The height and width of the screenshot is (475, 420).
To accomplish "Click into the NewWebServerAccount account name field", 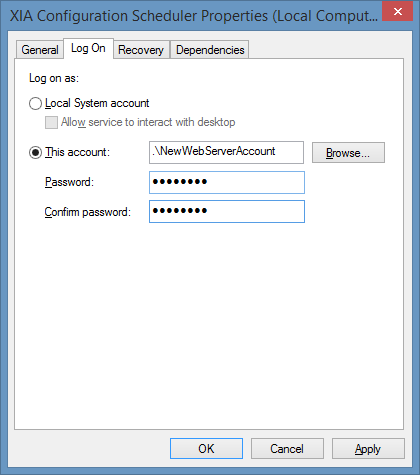I will [x=226, y=152].
